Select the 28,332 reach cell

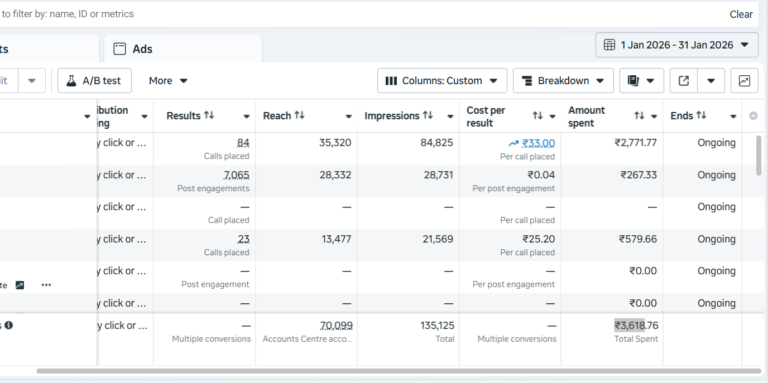[x=335, y=175]
